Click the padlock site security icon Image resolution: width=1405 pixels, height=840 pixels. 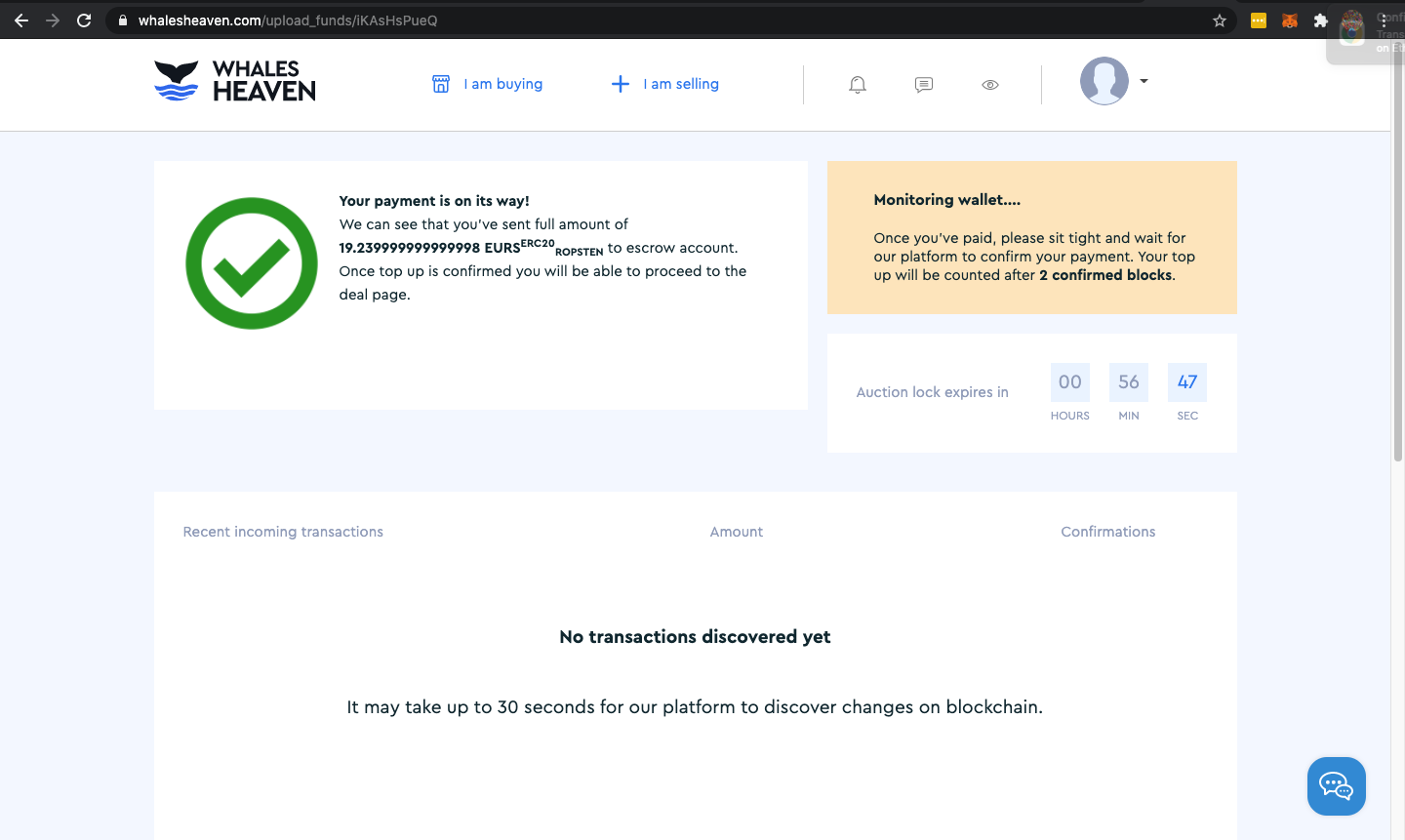123,20
